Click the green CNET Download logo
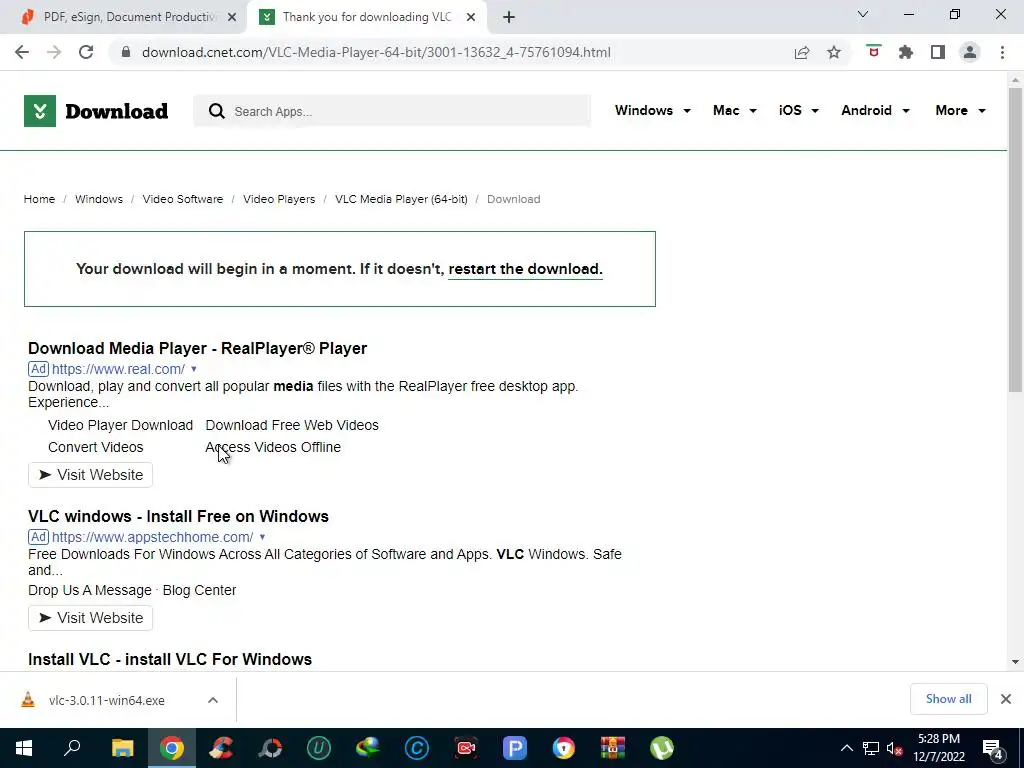1024x768 pixels. tap(96, 111)
